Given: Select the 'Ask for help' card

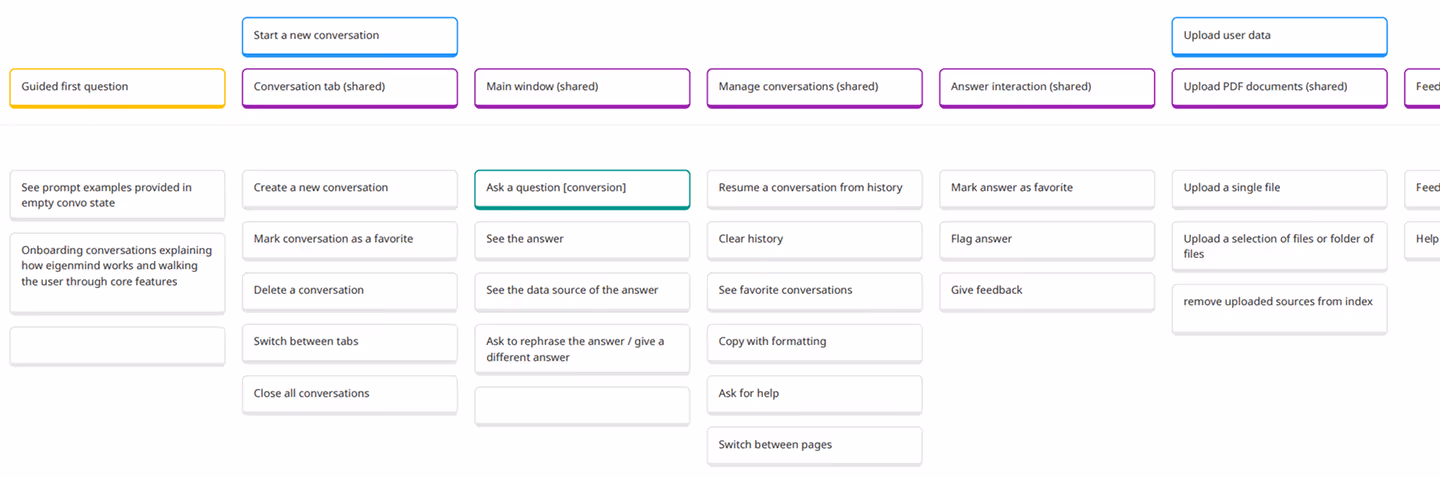Looking at the screenshot, I should (x=814, y=395).
